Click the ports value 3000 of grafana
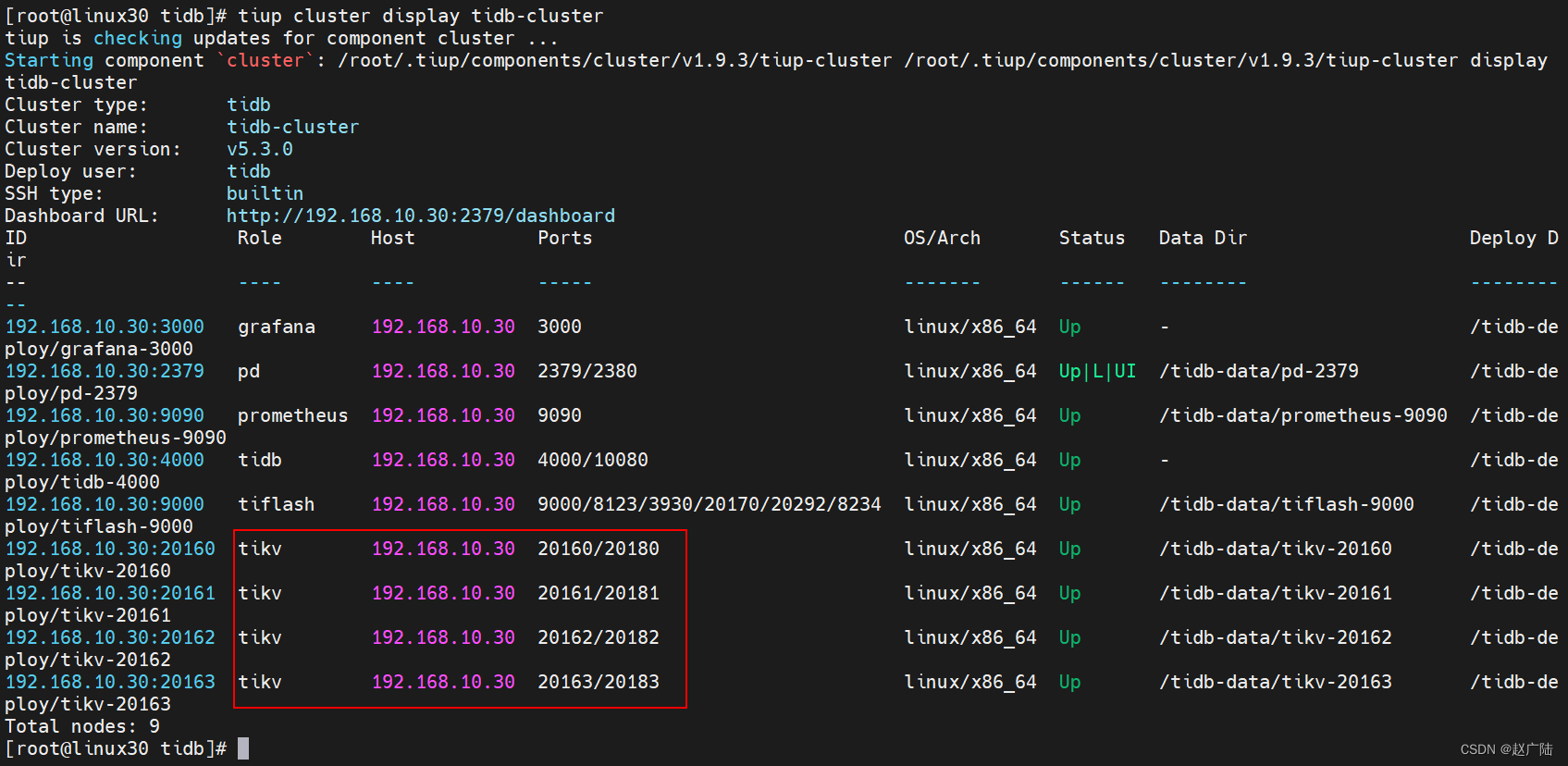 pos(560,327)
